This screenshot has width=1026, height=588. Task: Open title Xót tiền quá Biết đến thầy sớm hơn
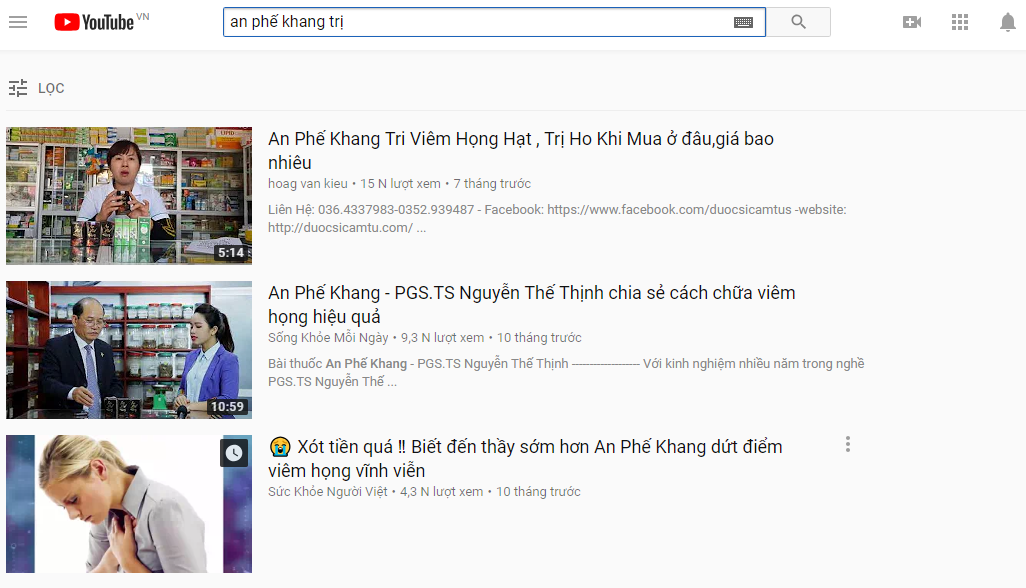click(x=525, y=458)
